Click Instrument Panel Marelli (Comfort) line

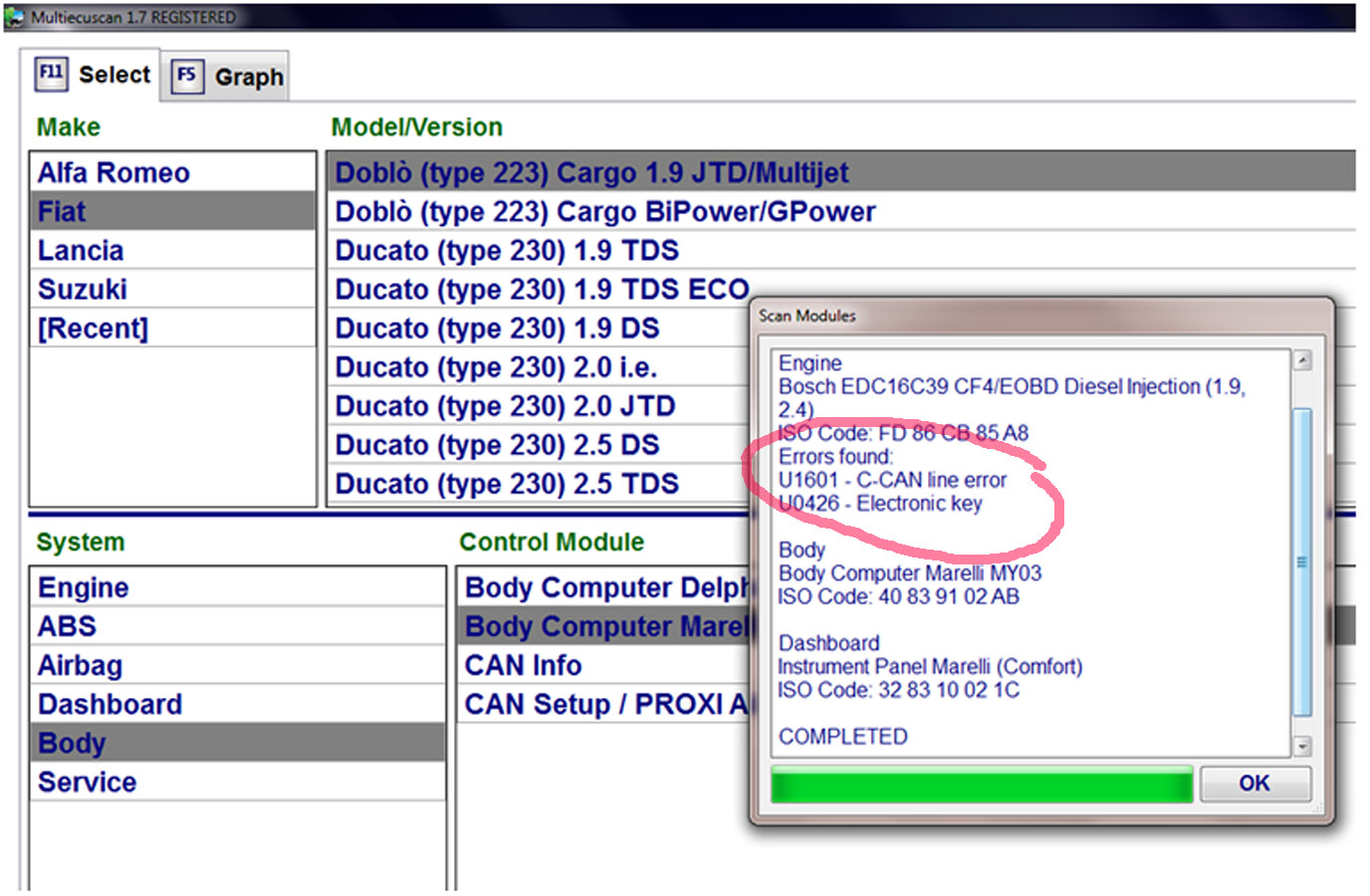[930, 666]
